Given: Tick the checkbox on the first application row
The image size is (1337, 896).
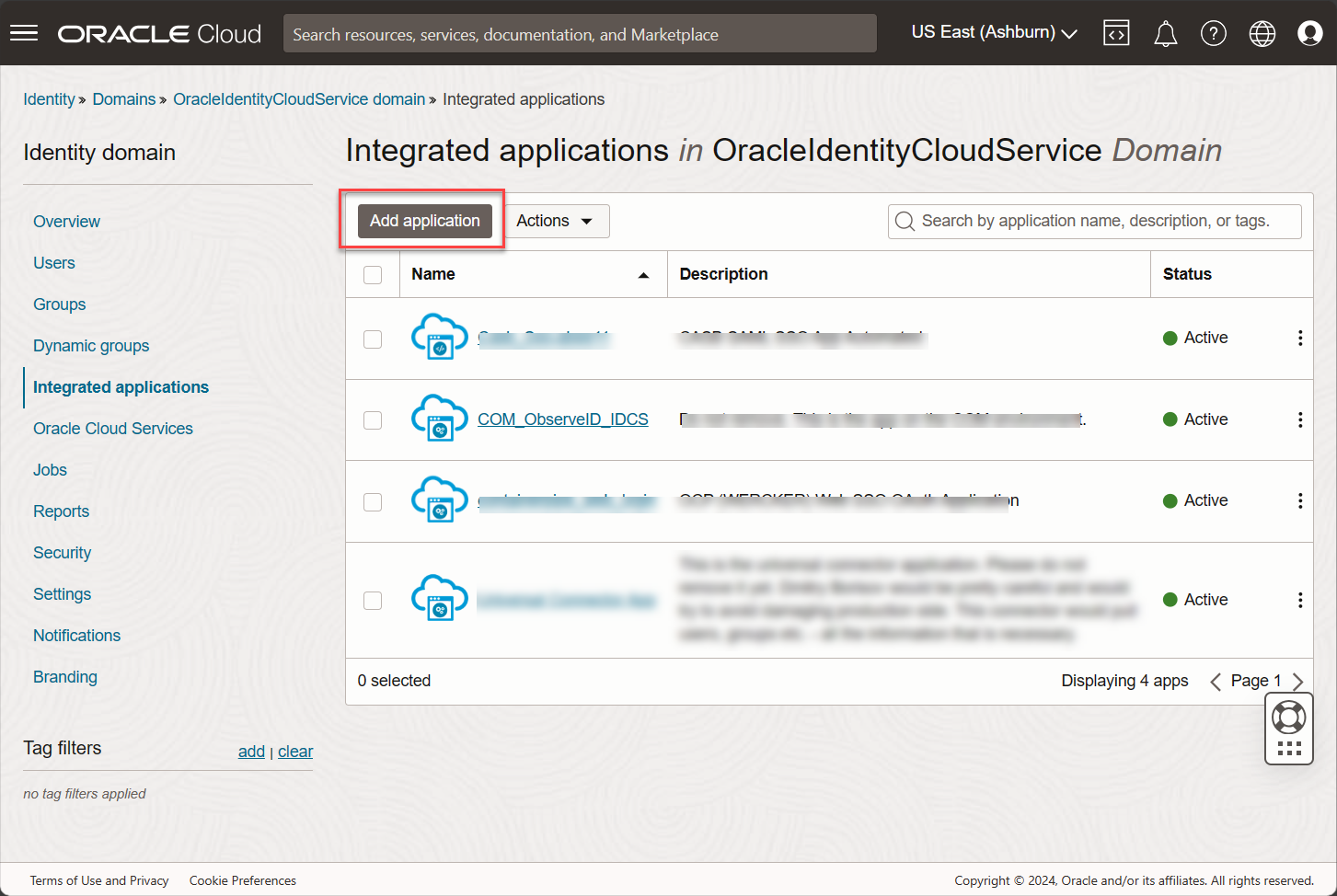Looking at the screenshot, I should [372, 339].
